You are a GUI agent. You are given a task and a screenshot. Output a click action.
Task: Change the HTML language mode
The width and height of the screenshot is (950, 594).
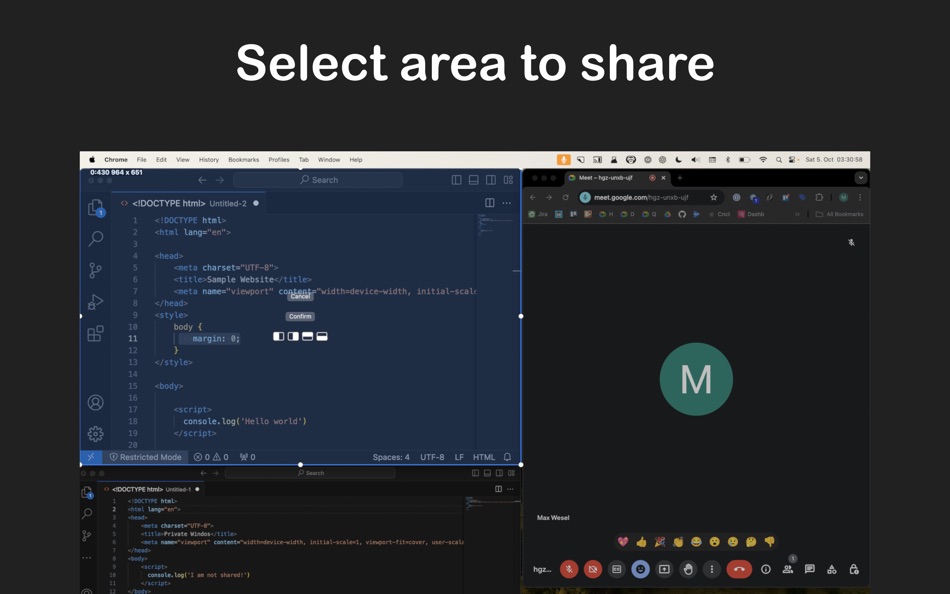point(484,457)
